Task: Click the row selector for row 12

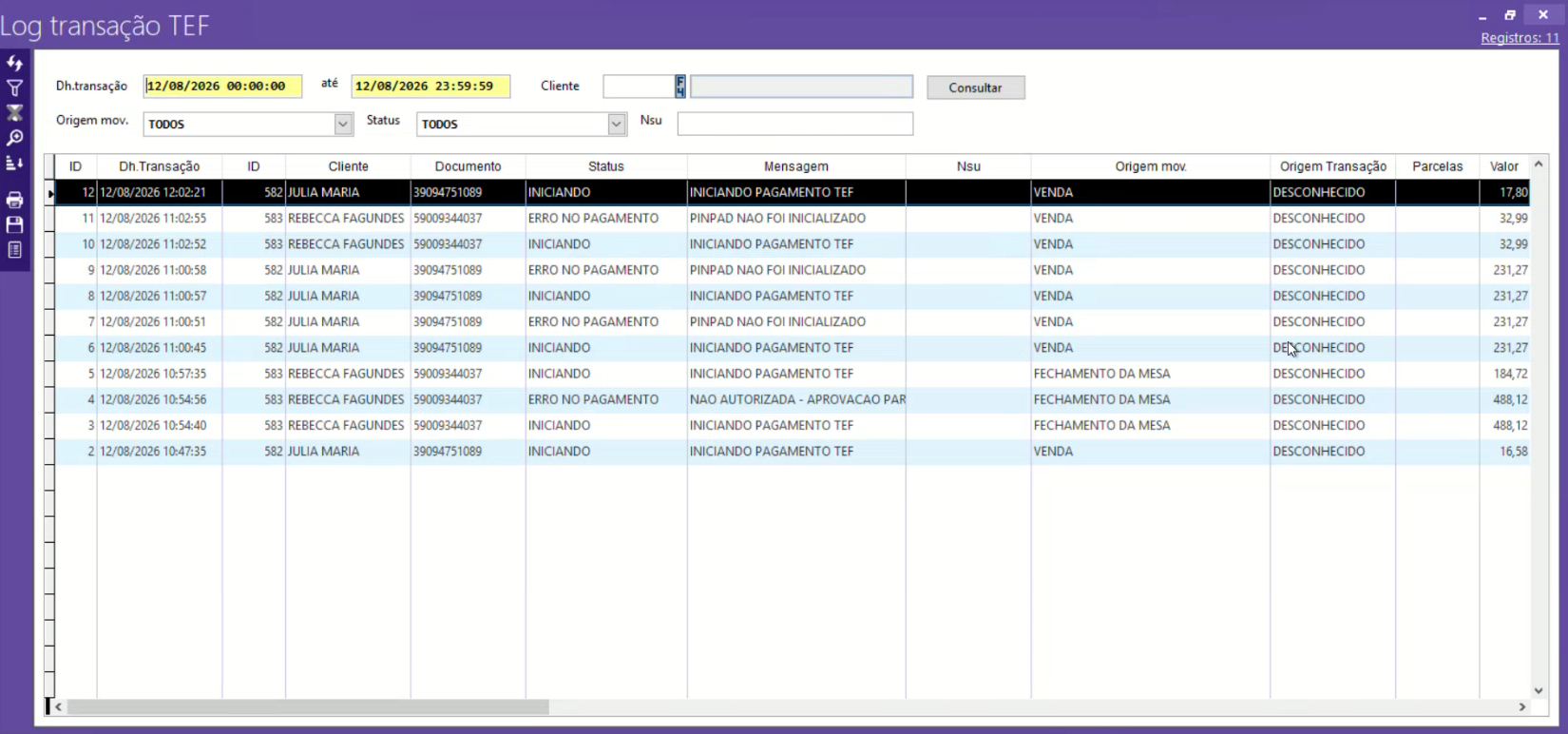Action: tap(49, 193)
